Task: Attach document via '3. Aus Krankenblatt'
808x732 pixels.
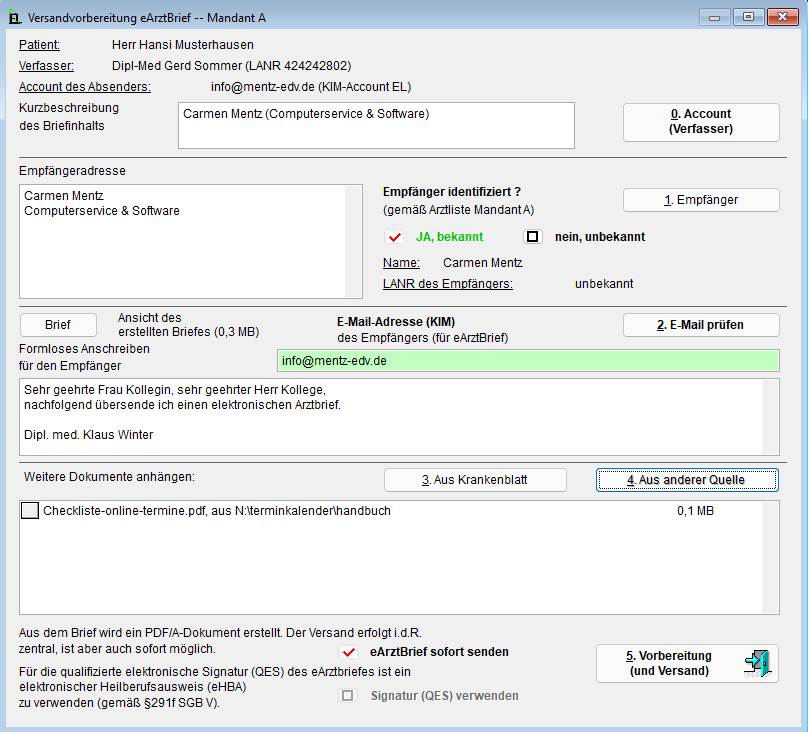Action: [x=475, y=480]
